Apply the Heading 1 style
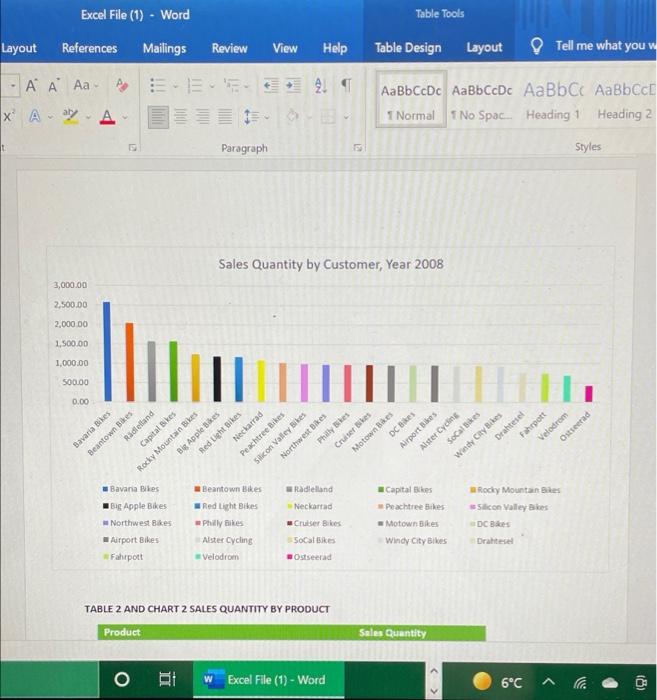 click(x=553, y=101)
